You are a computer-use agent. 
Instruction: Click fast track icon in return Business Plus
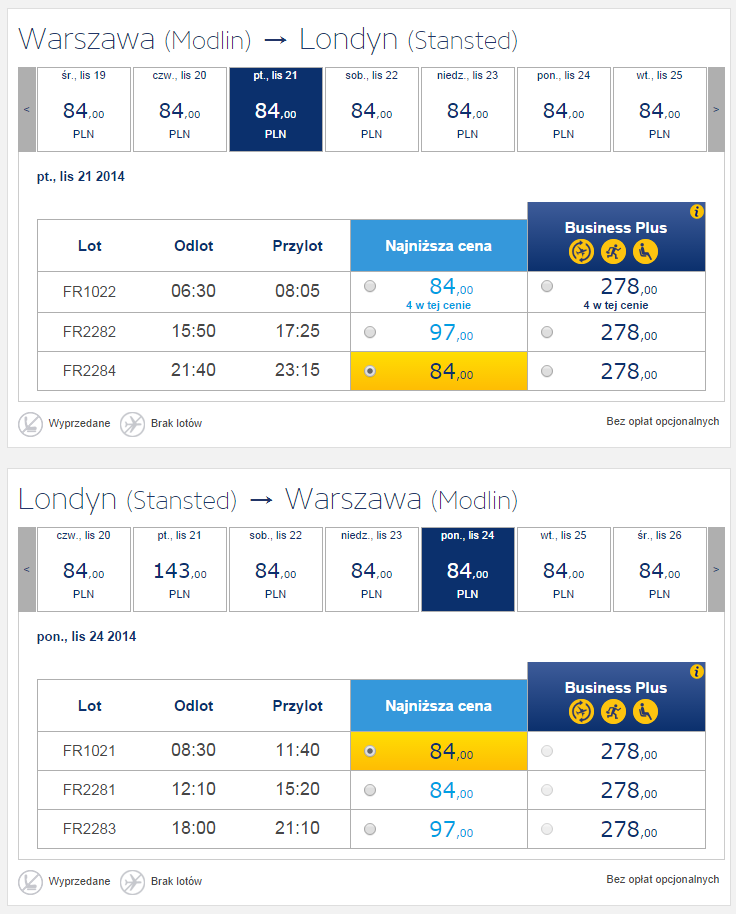coord(613,712)
